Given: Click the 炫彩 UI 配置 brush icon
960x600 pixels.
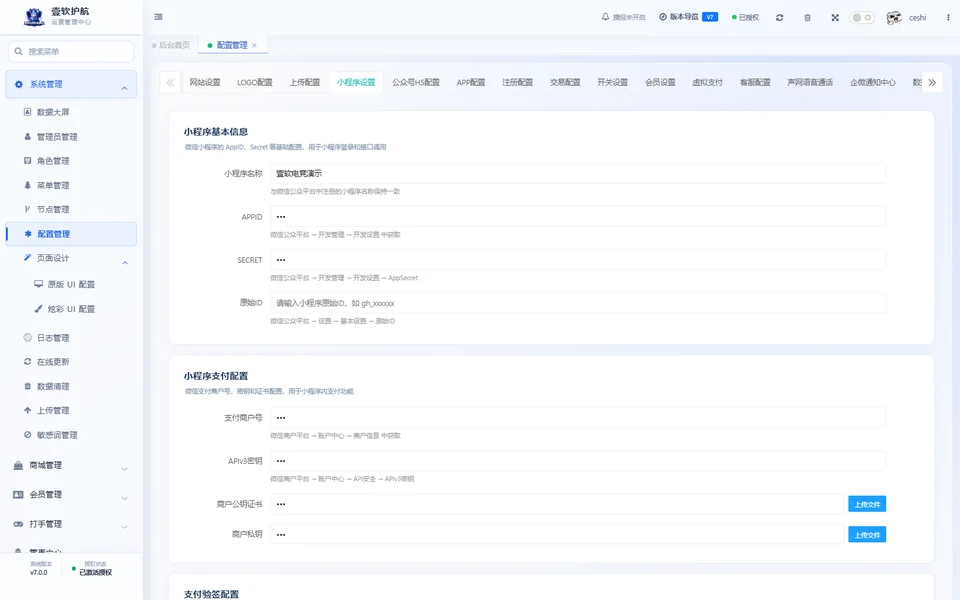Looking at the screenshot, I should tap(39, 309).
